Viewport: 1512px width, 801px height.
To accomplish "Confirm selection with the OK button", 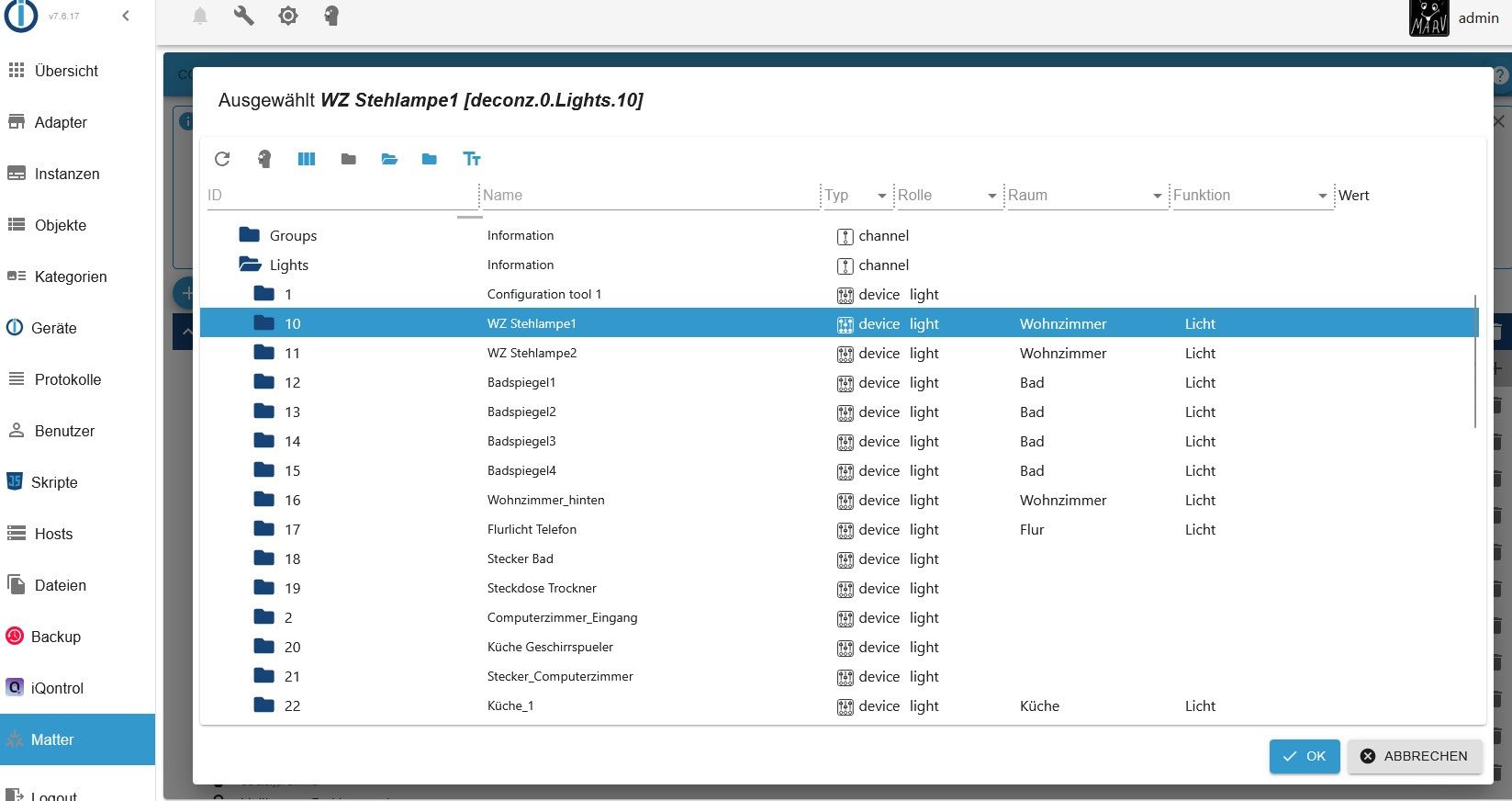I will (1305, 756).
